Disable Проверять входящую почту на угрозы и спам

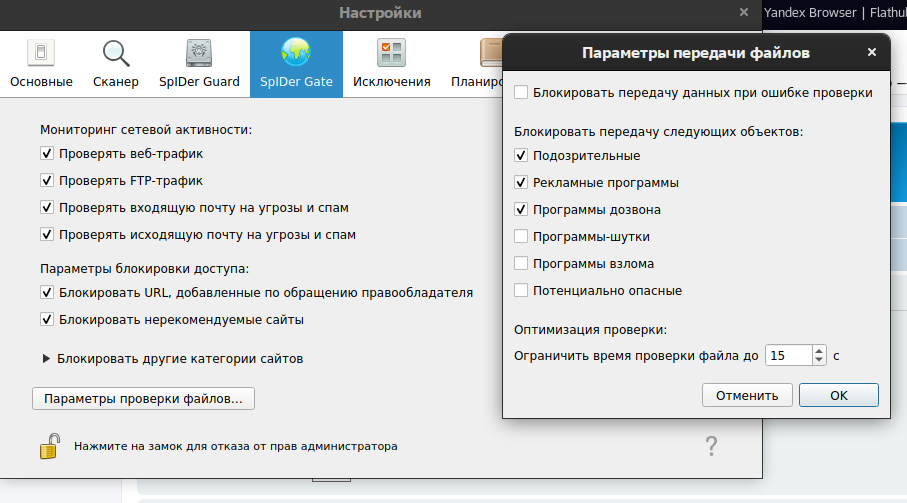pos(47,208)
